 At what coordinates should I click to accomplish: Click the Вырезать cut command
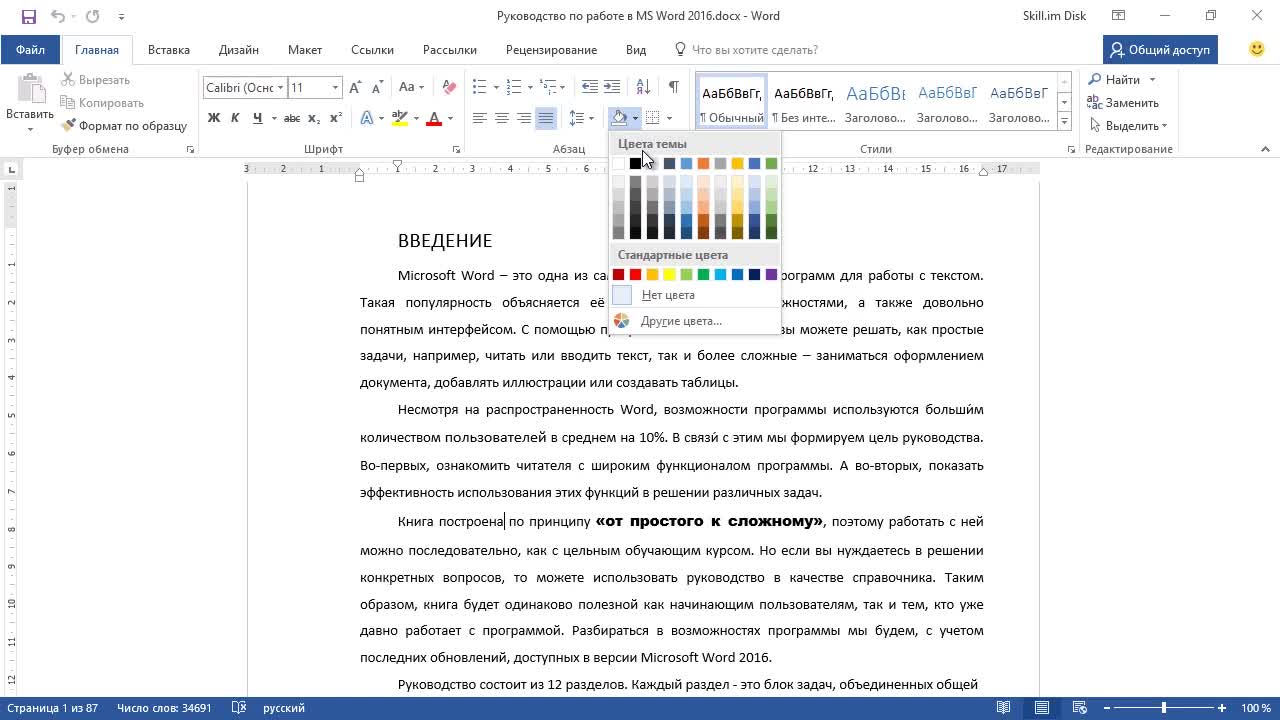click(x=96, y=80)
